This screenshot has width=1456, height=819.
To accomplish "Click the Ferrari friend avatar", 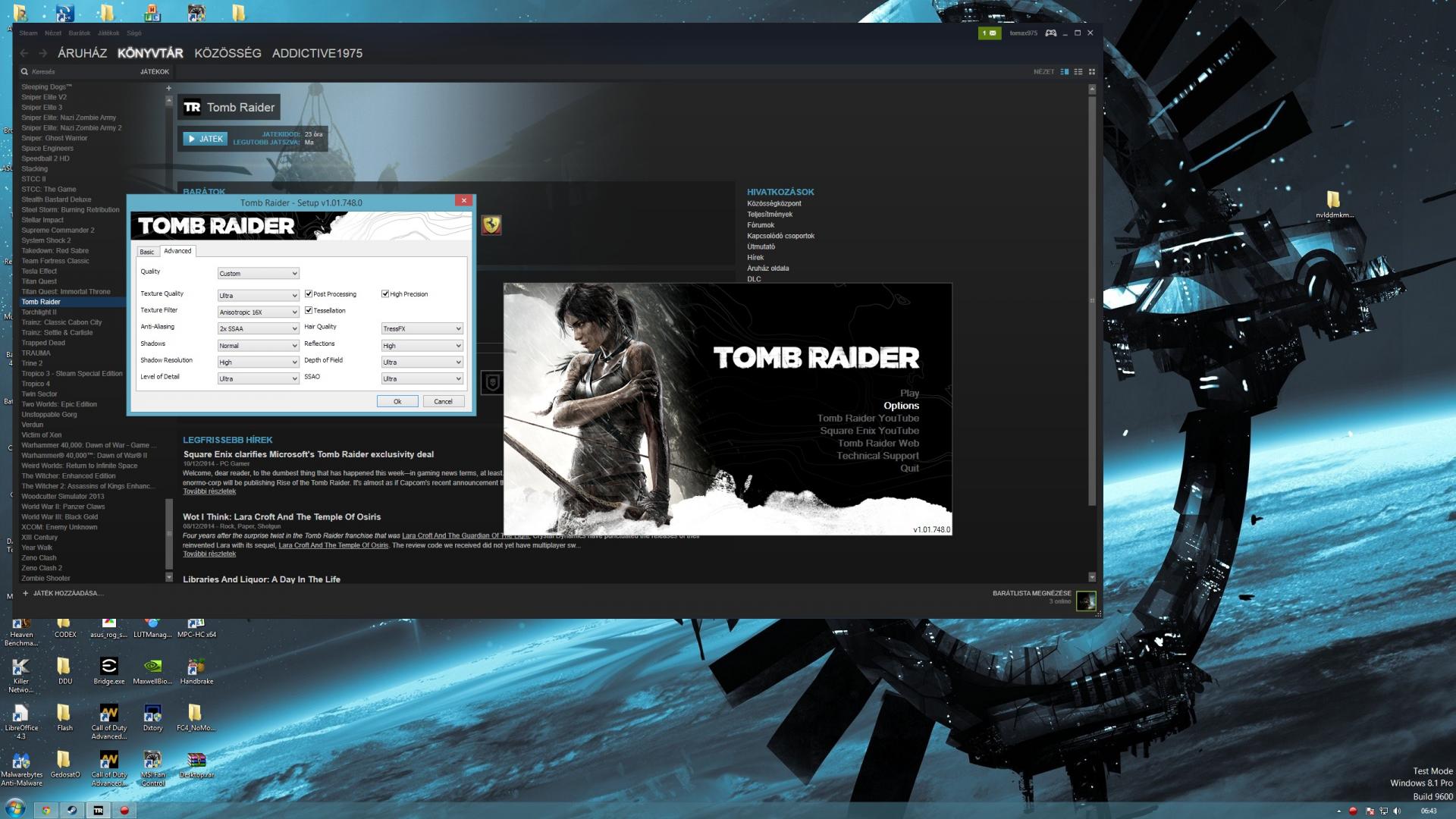I will (x=491, y=224).
